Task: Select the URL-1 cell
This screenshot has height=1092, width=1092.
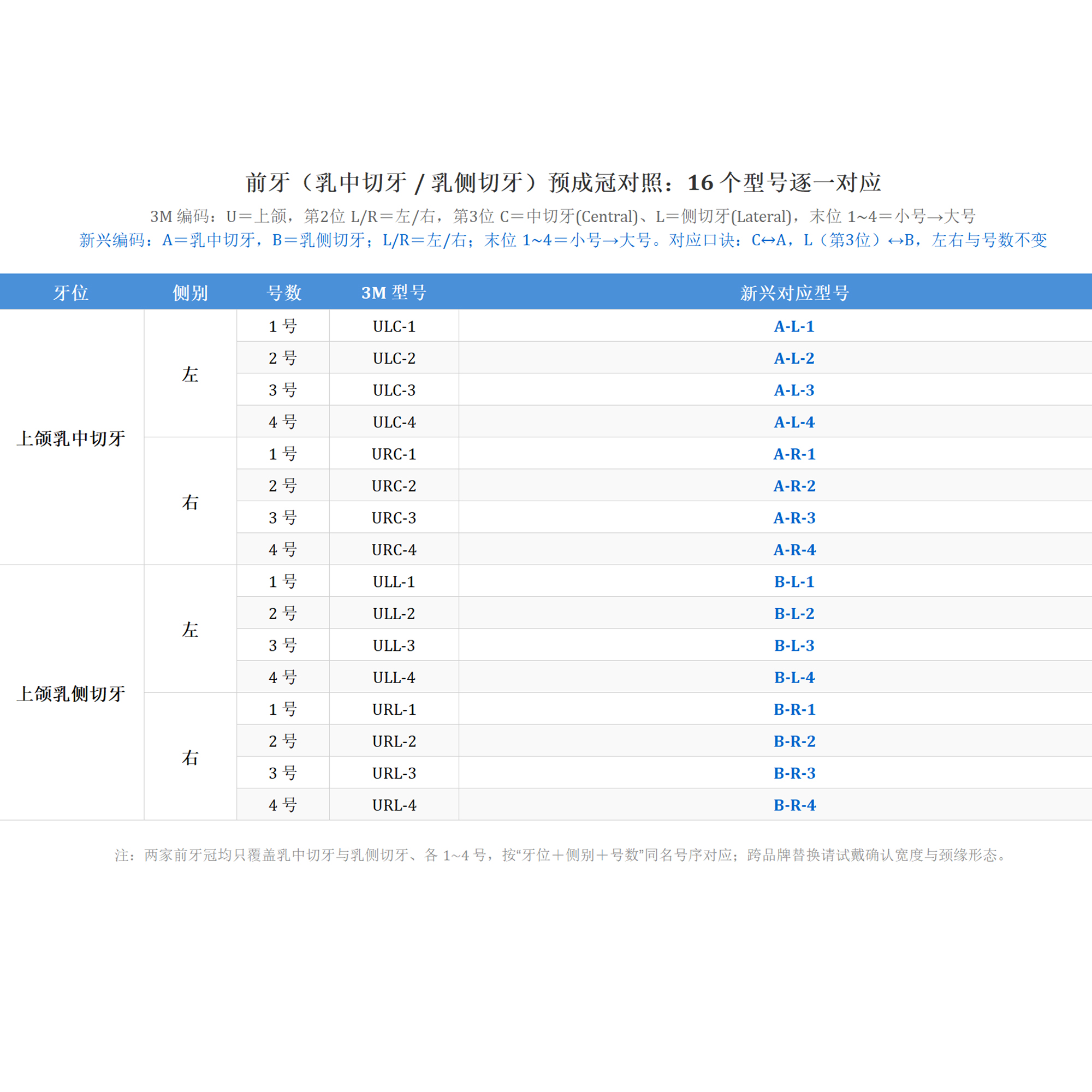Action: [394, 709]
